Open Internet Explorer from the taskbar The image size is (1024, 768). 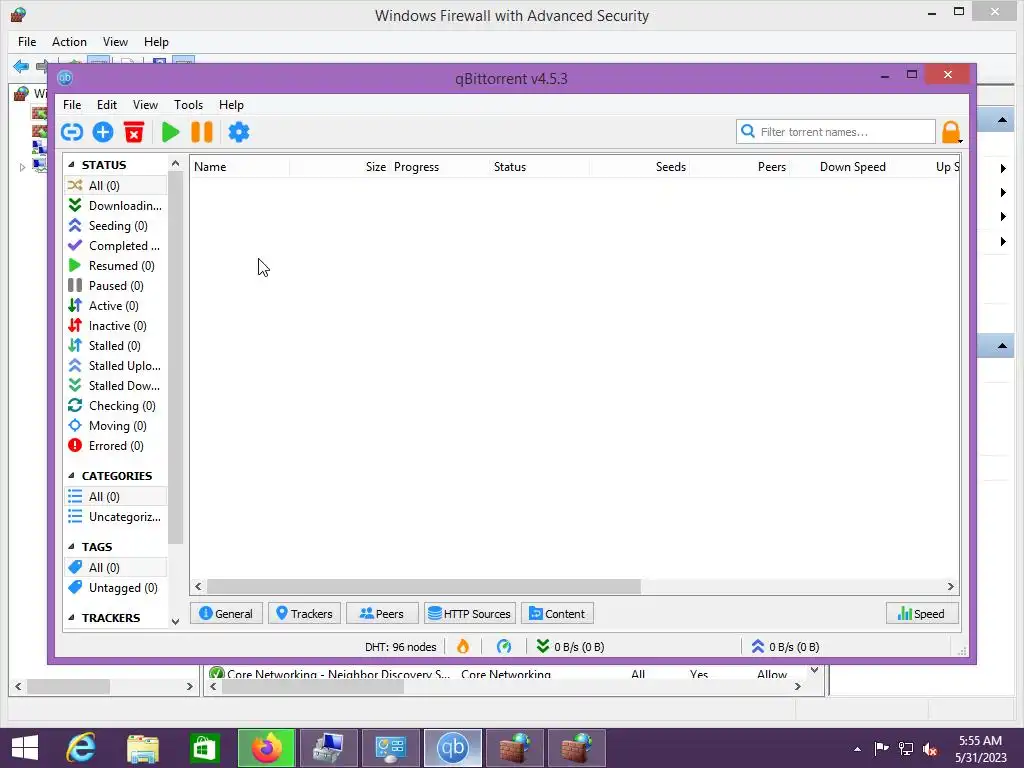[x=81, y=748]
